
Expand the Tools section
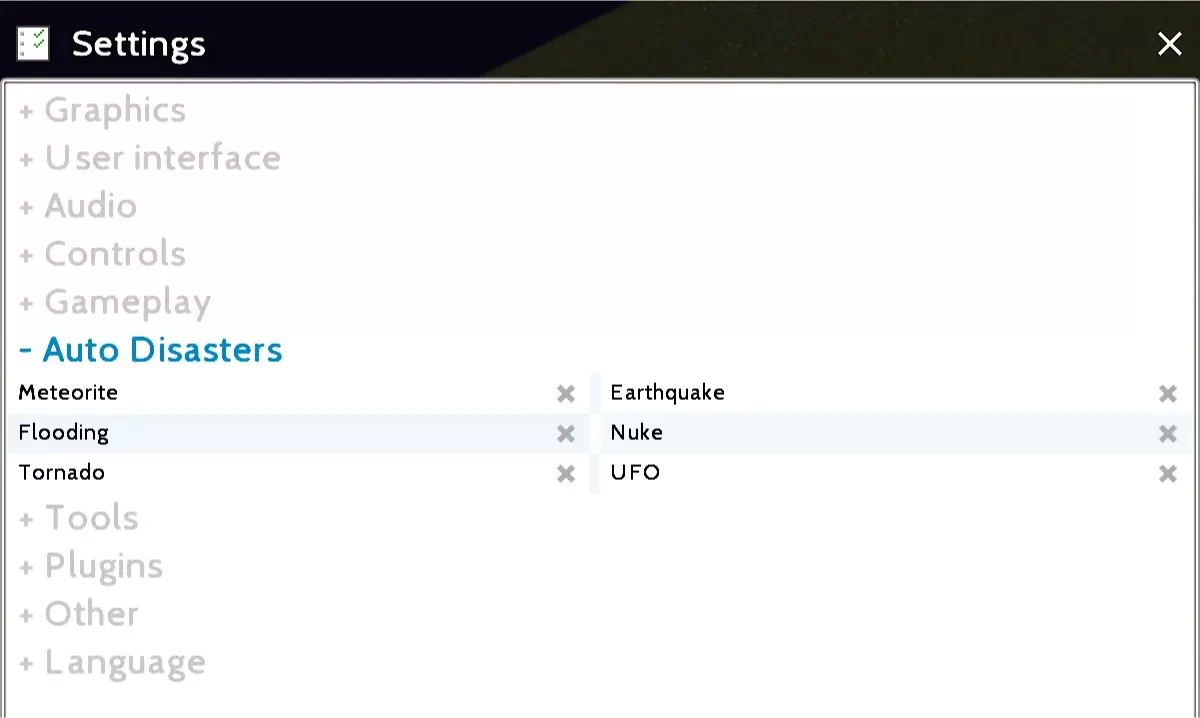coord(79,518)
